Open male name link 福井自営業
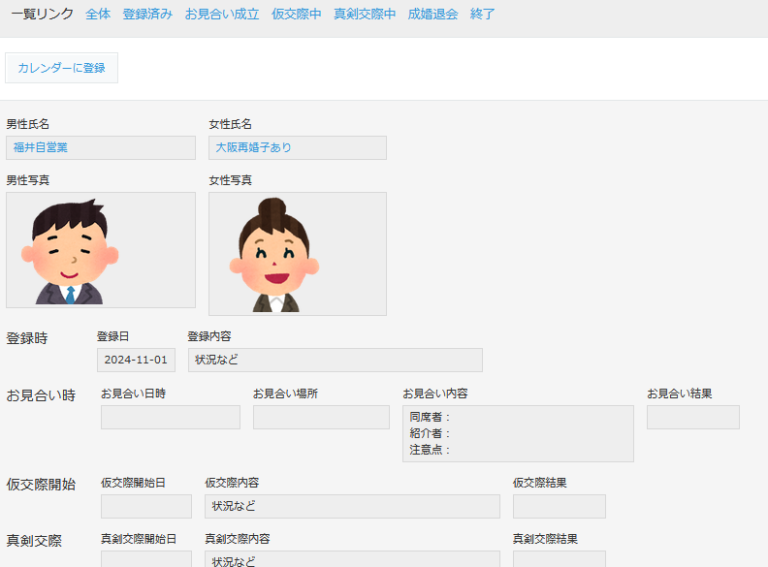768x567 pixels. (x=41, y=148)
